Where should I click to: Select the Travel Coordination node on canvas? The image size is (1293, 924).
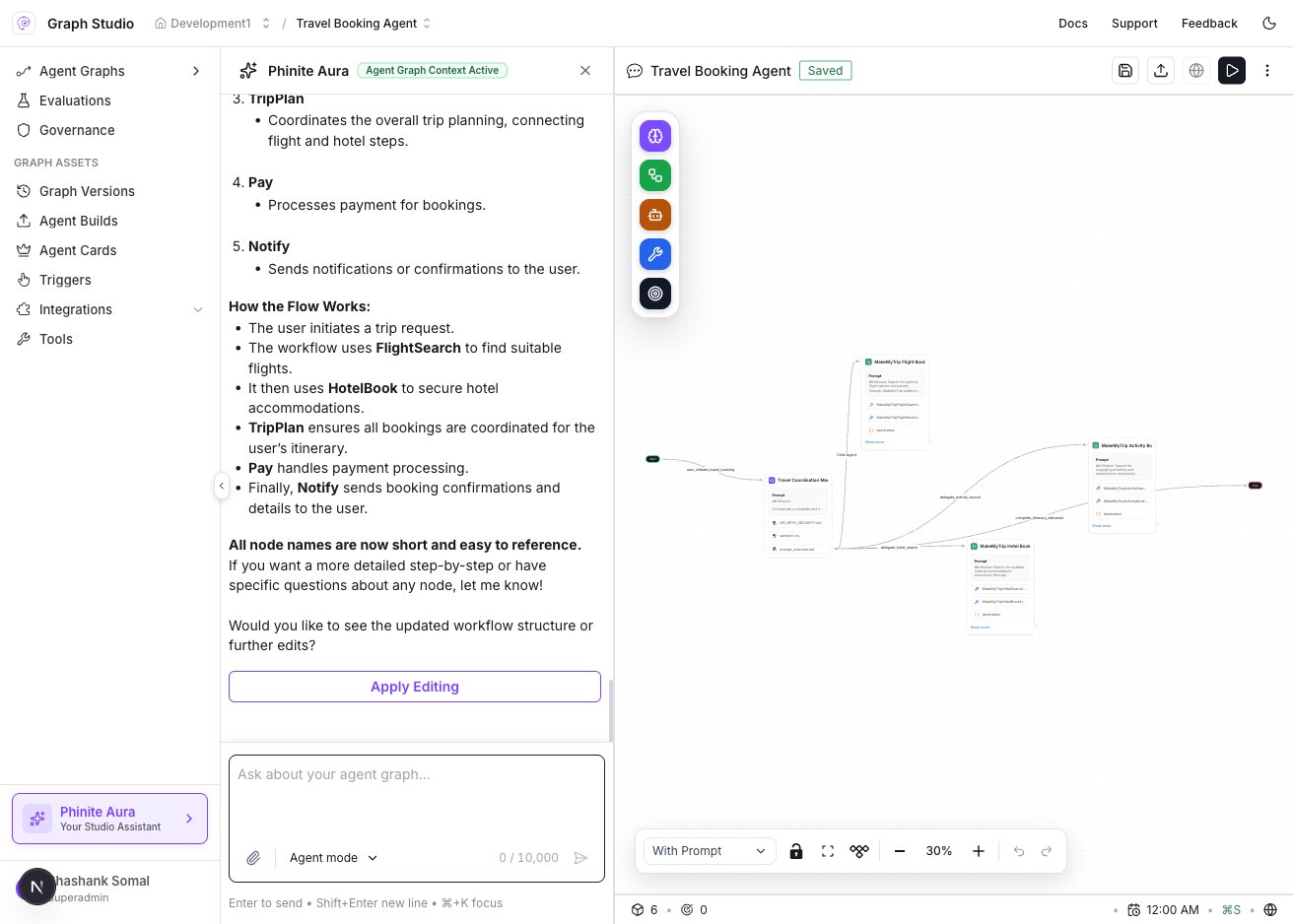(x=798, y=515)
